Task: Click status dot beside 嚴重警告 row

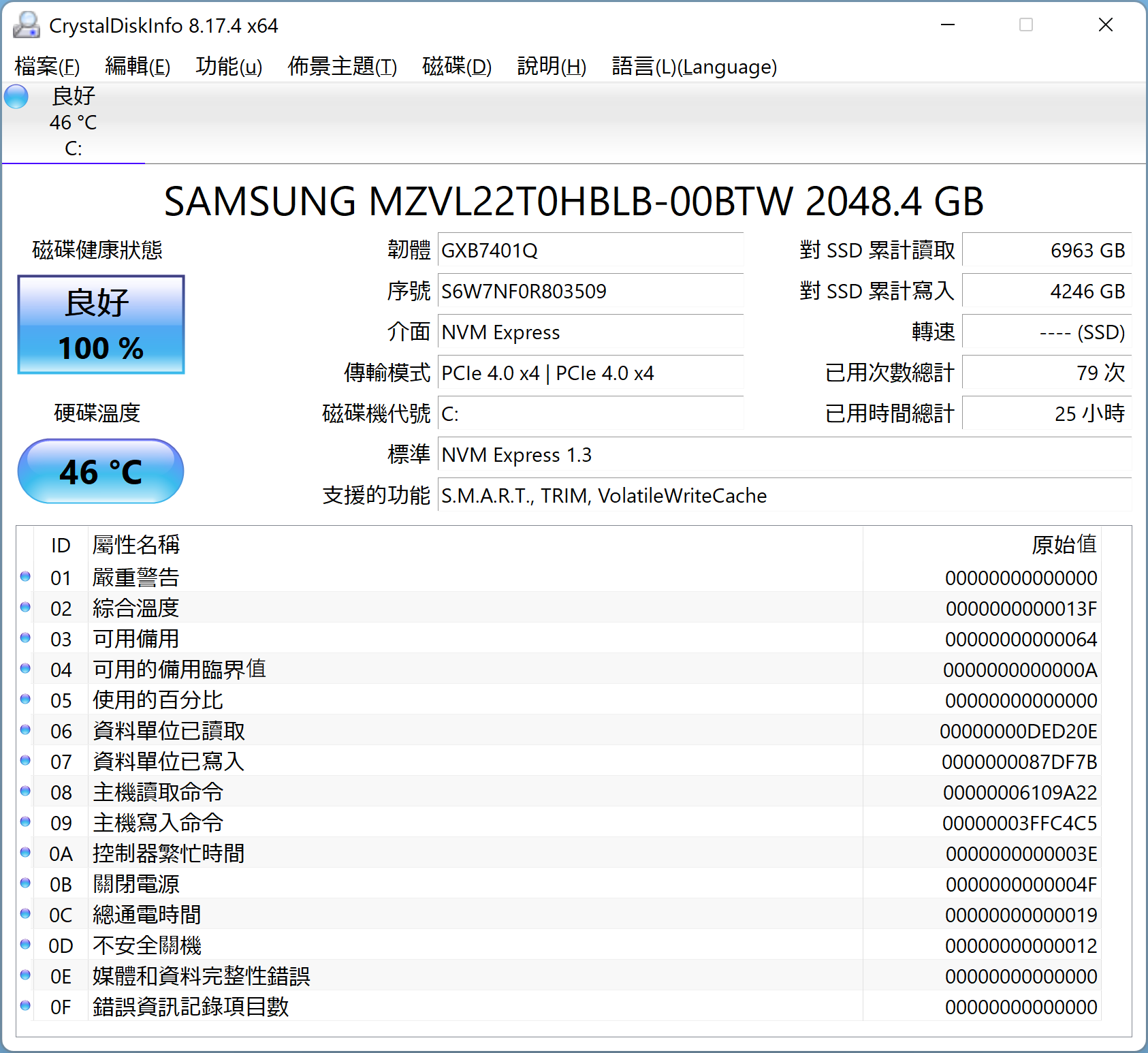Action: click(26, 577)
